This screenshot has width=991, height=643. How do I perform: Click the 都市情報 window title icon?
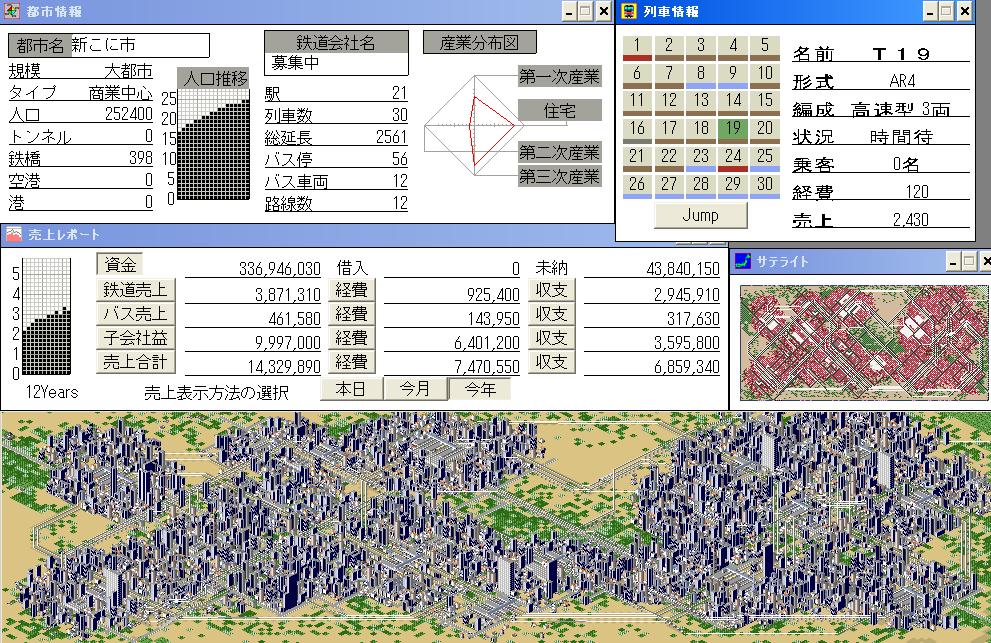12,11
